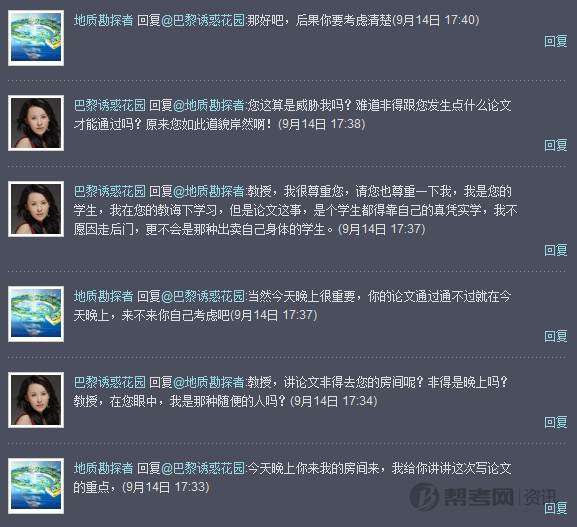Open 地质勘探者 username in 17:33 comment
This screenshot has width=577, height=527.
coord(103,468)
